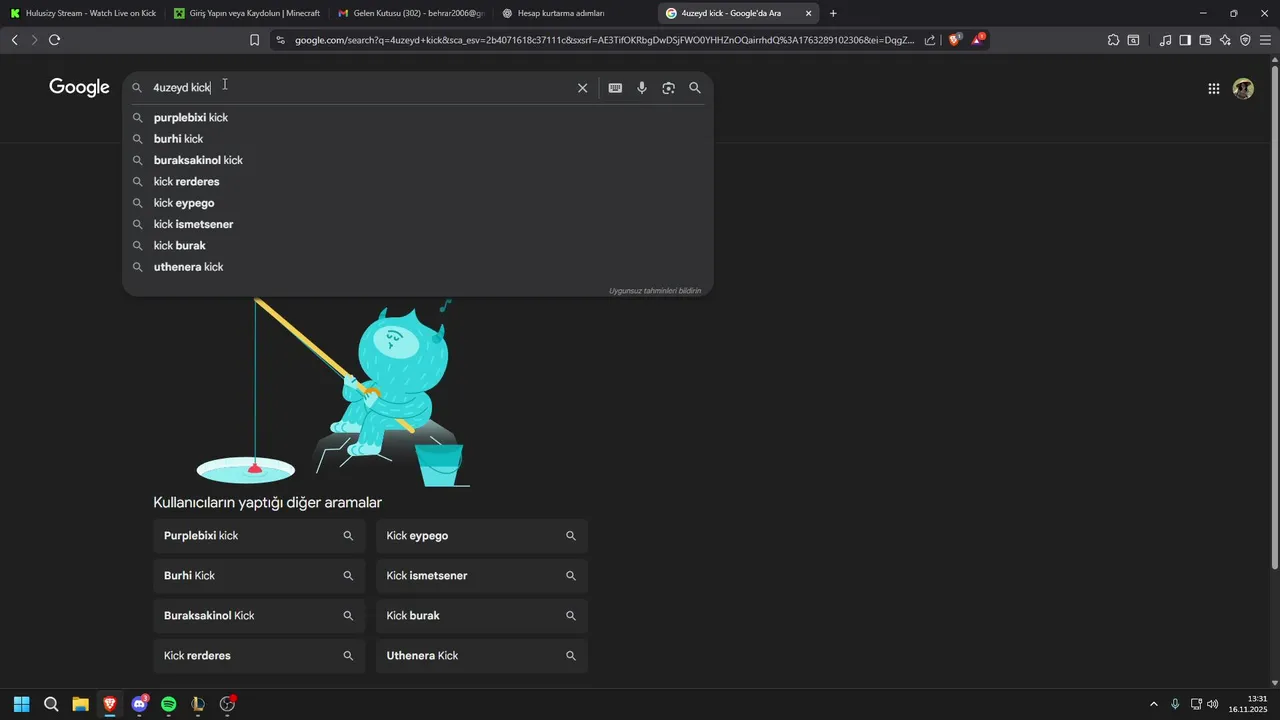Switch to Gmail Gelen Kutusu tab
The image size is (1280, 720).
point(410,13)
